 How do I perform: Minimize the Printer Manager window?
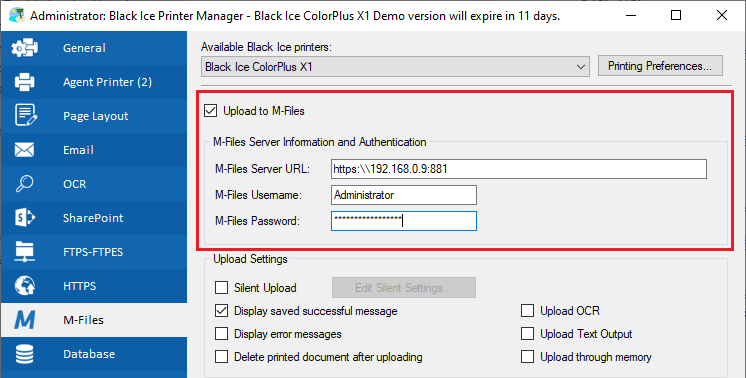(x=631, y=16)
